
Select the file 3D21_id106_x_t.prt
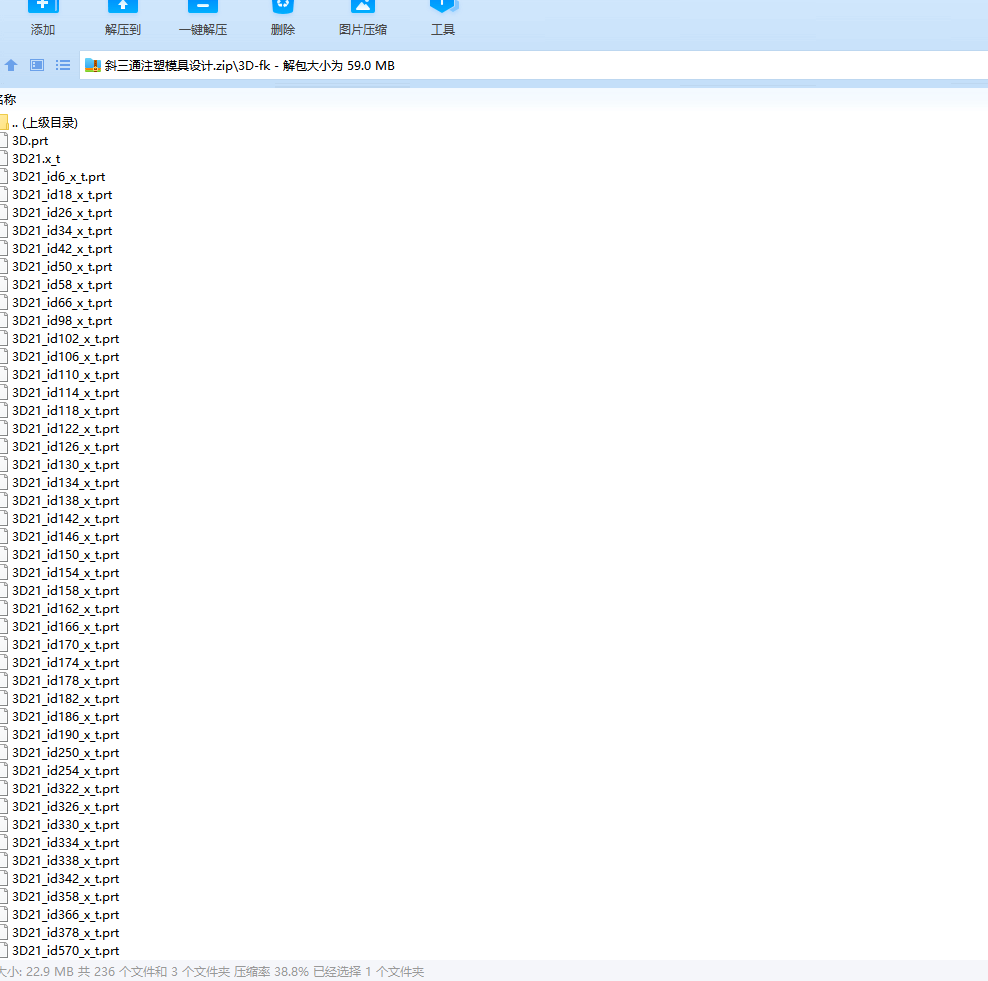(66, 357)
